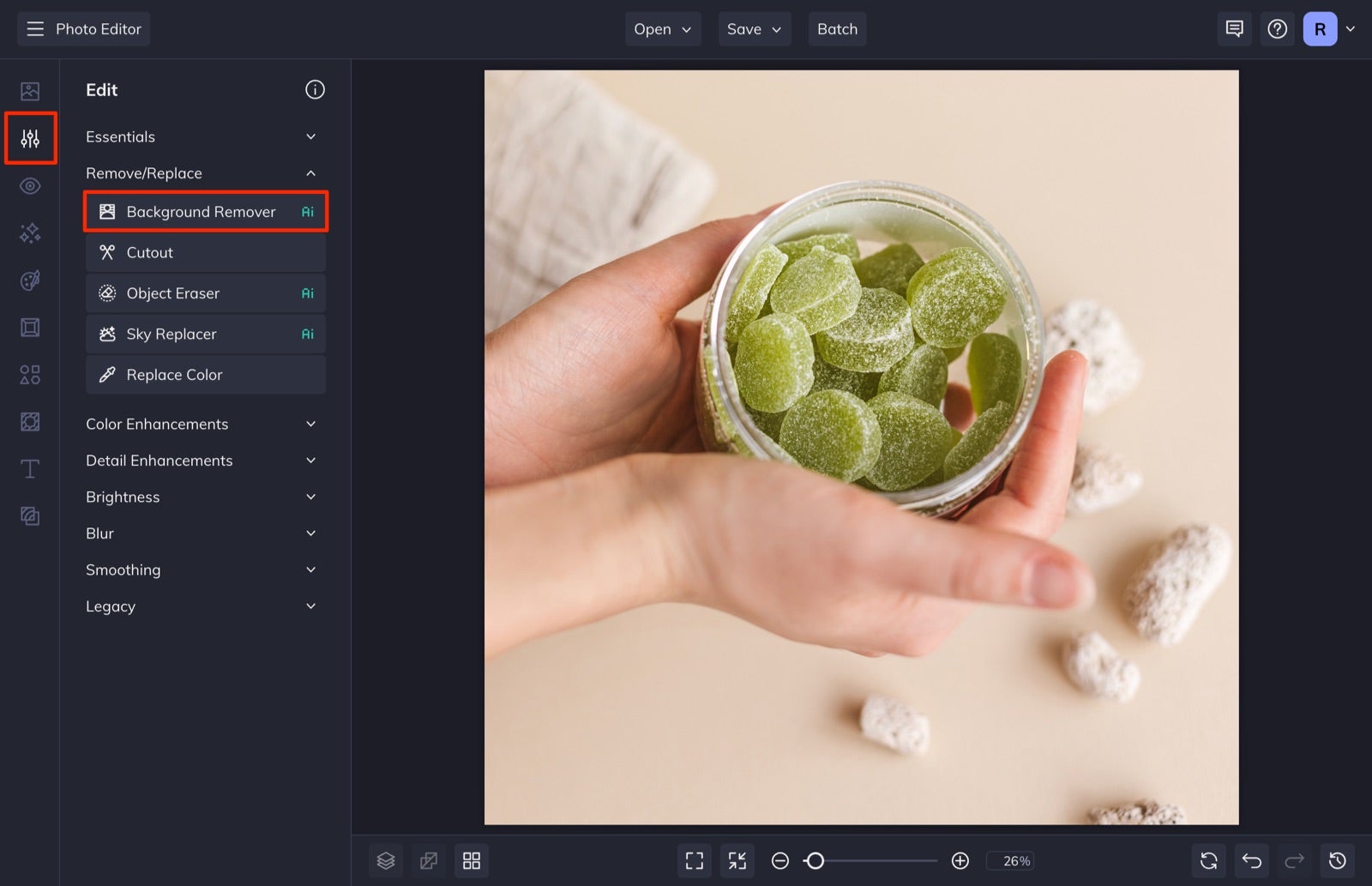Toggle the before/after comparison view
Image resolution: width=1372 pixels, height=886 pixels.
click(x=429, y=860)
